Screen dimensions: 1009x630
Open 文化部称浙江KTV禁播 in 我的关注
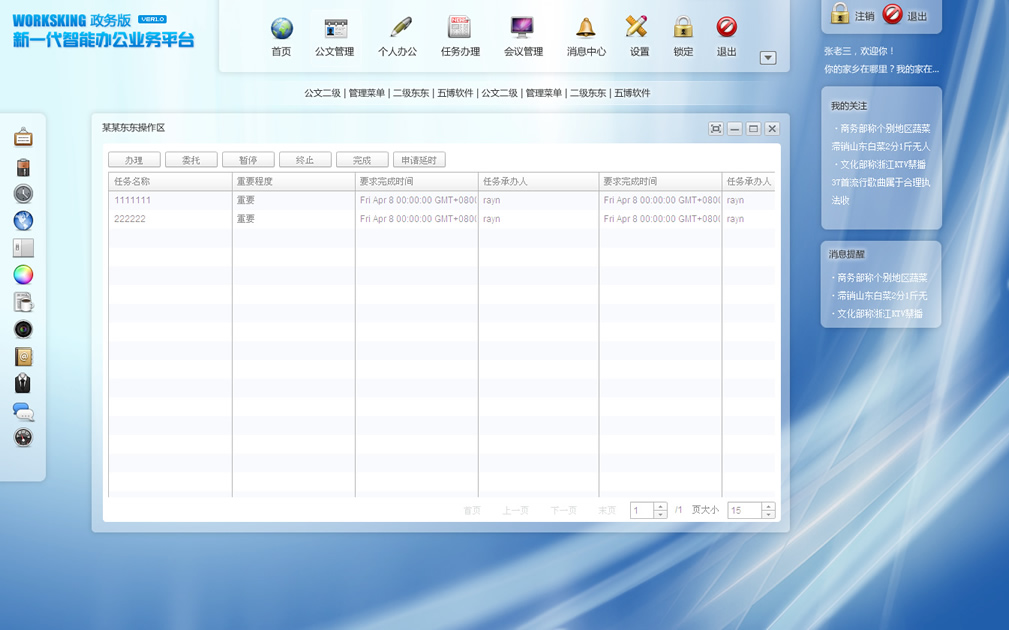[882, 165]
